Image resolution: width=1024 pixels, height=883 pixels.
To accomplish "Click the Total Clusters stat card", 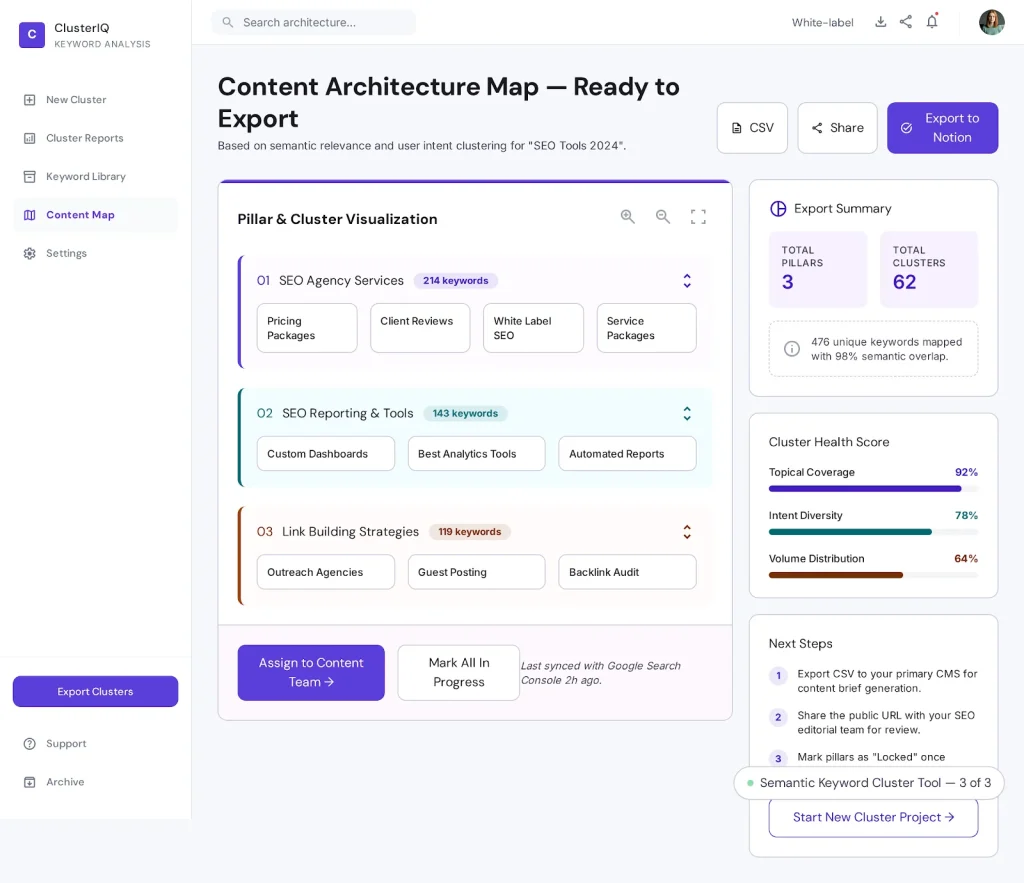I will tap(929, 269).
